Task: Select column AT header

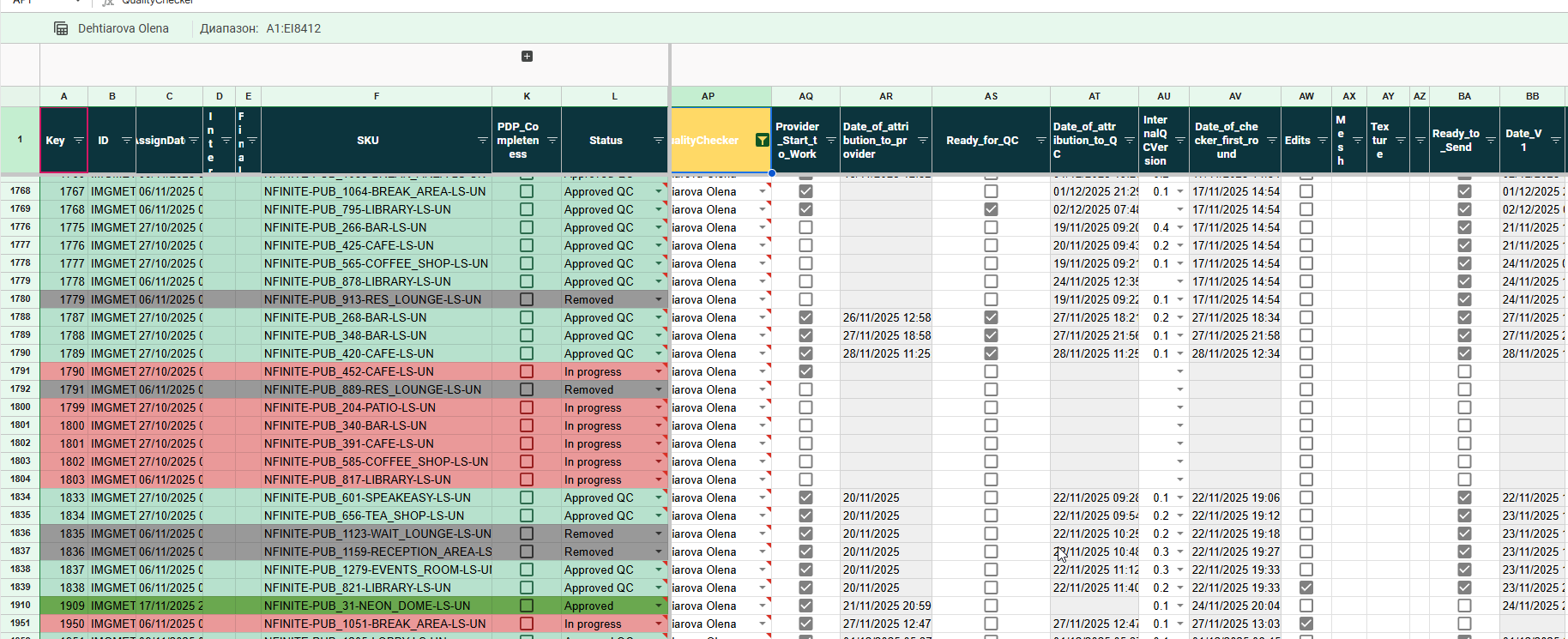Action: pyautogui.click(x=1094, y=96)
